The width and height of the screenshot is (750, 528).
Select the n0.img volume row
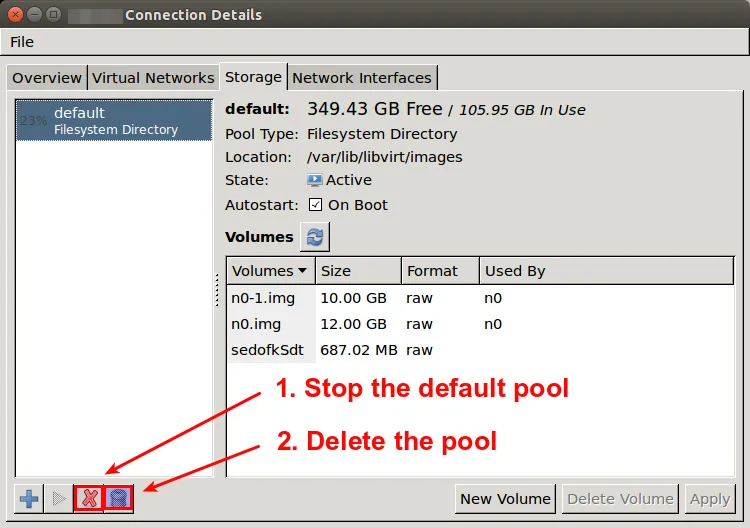tap(480, 324)
